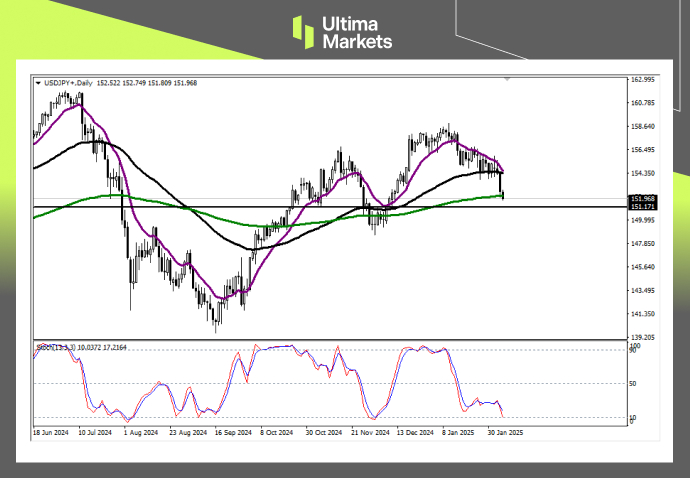The height and width of the screenshot is (478, 690).
Task: Click the 139.205 price axis label
Action: coord(642,338)
